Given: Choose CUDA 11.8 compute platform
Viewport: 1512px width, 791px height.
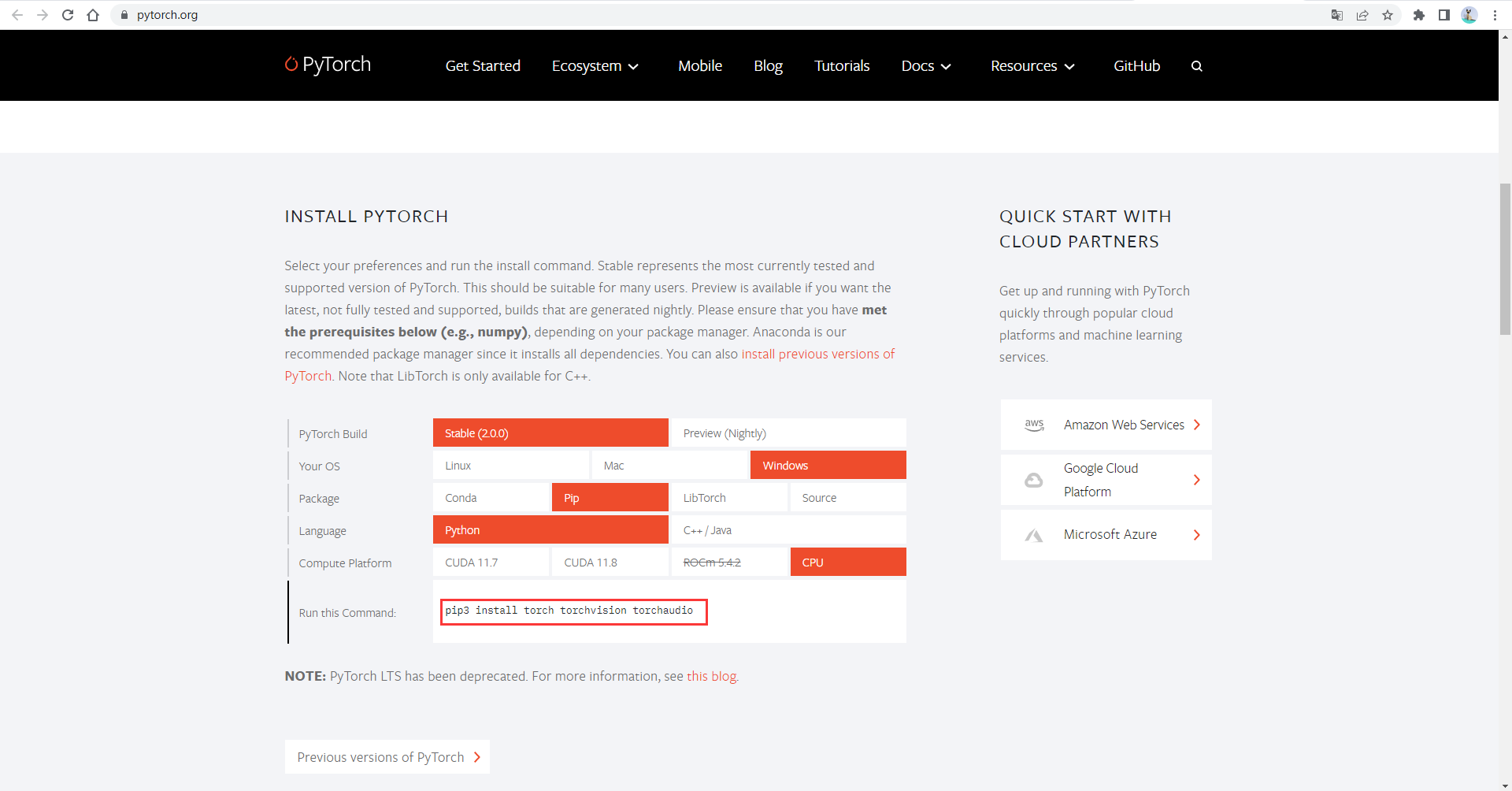Looking at the screenshot, I should point(610,563).
